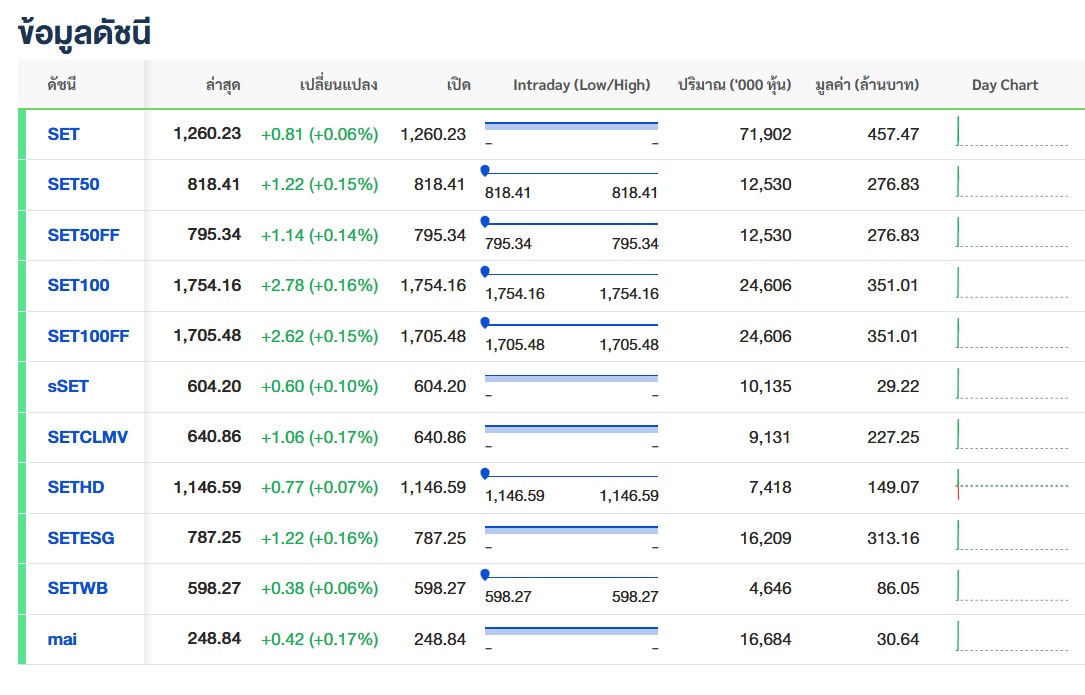Click the SETWB row day chart
This screenshot has height=695, width=1085.
[1012, 586]
